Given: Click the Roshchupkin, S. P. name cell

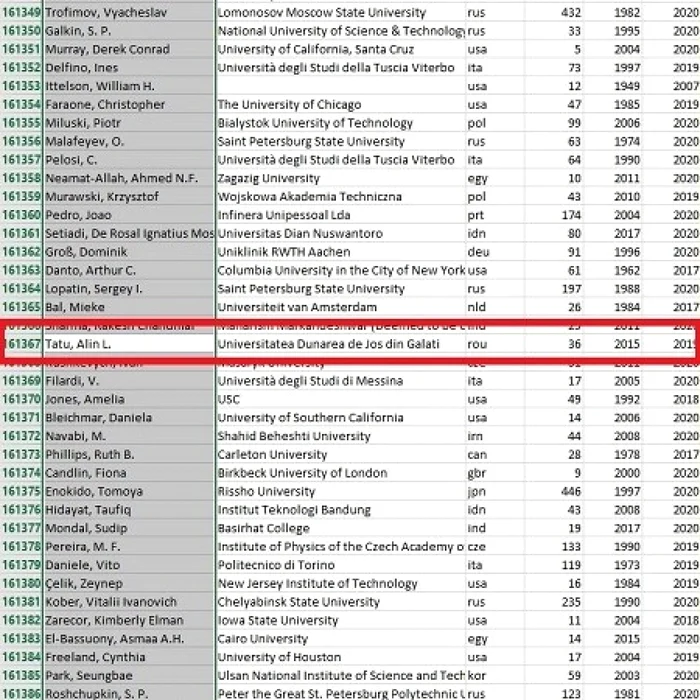Looking at the screenshot, I should click(x=129, y=693).
